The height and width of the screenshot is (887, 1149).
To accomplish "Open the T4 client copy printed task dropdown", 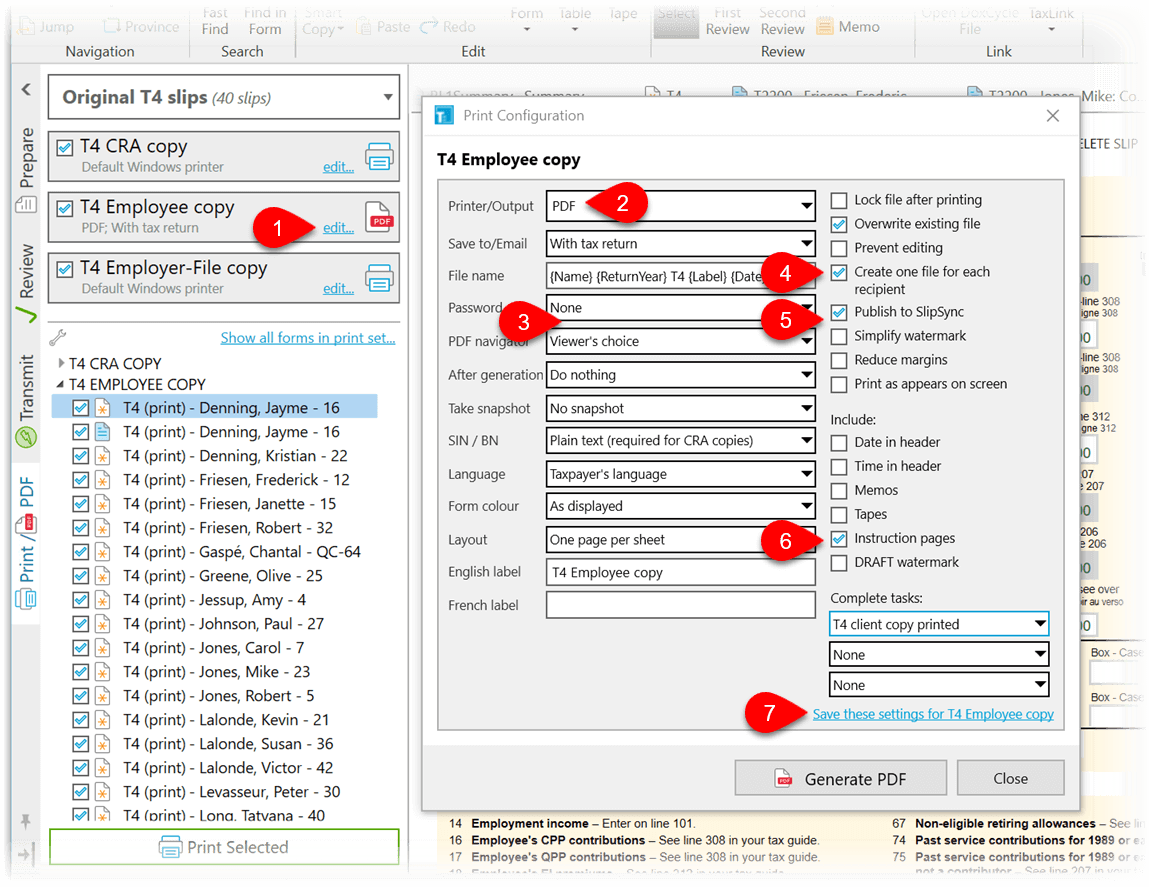I will tap(939, 624).
